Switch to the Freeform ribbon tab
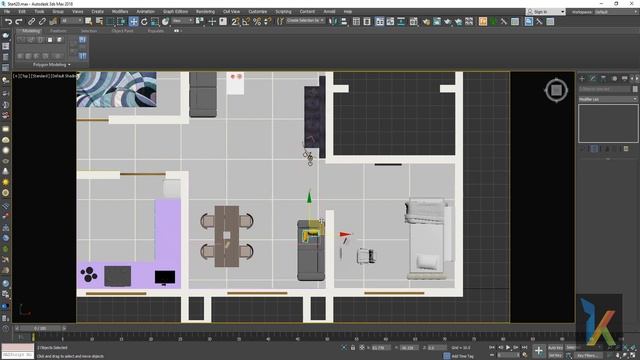Viewport: 640px width, 360px height. tap(58, 31)
